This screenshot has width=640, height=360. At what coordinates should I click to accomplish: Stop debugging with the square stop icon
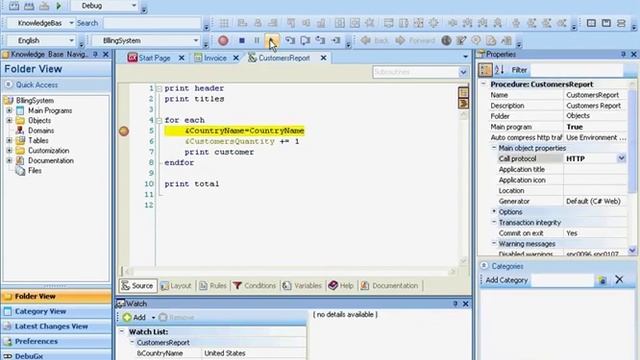(x=242, y=40)
